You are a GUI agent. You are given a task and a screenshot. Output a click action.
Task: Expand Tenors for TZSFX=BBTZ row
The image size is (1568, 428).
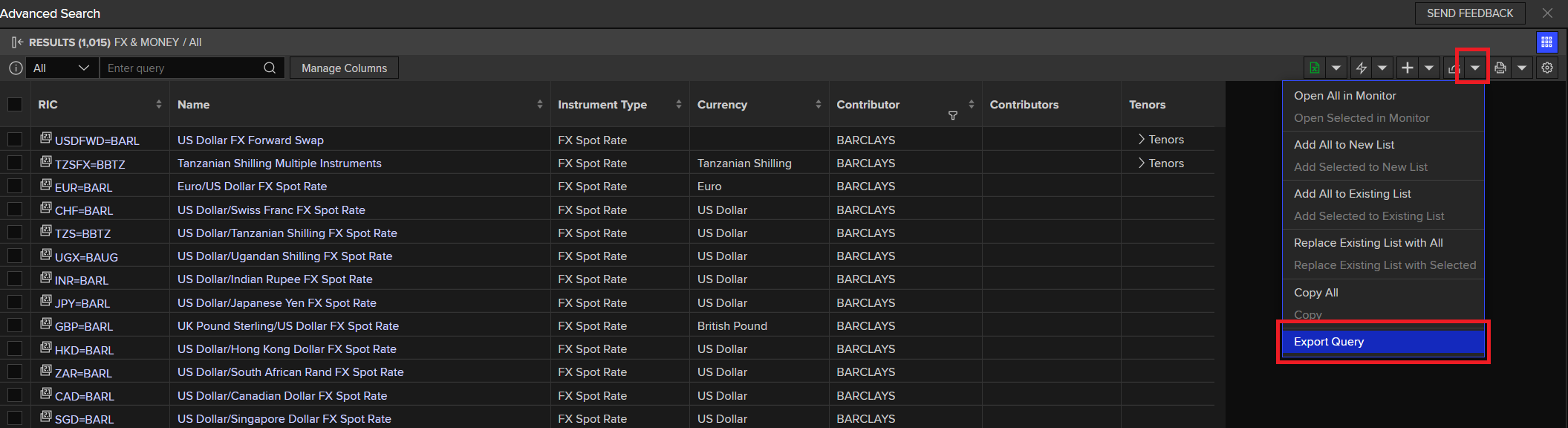tap(1161, 163)
